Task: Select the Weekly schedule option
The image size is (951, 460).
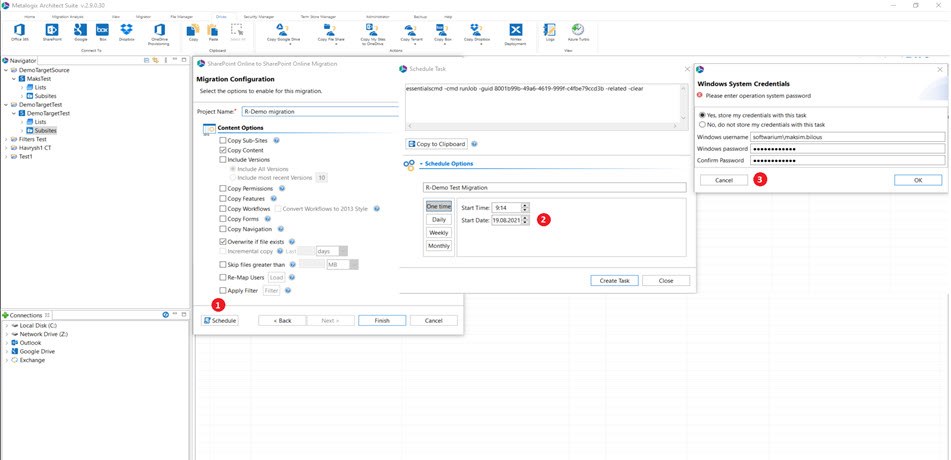Action: point(439,233)
